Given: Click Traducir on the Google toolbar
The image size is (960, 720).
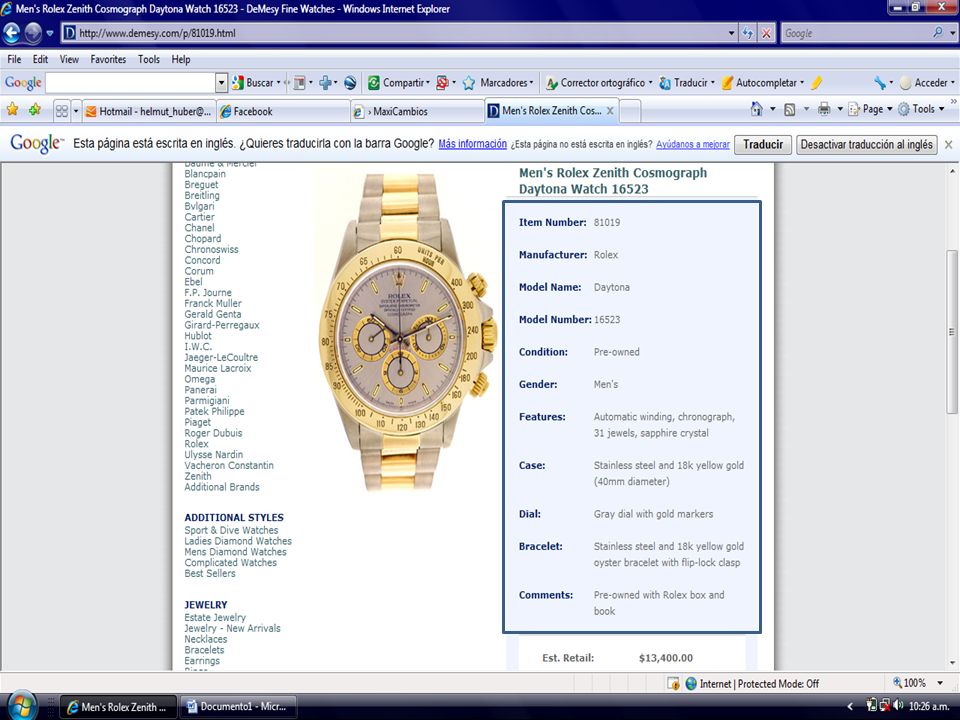Looking at the screenshot, I should tap(686, 83).
